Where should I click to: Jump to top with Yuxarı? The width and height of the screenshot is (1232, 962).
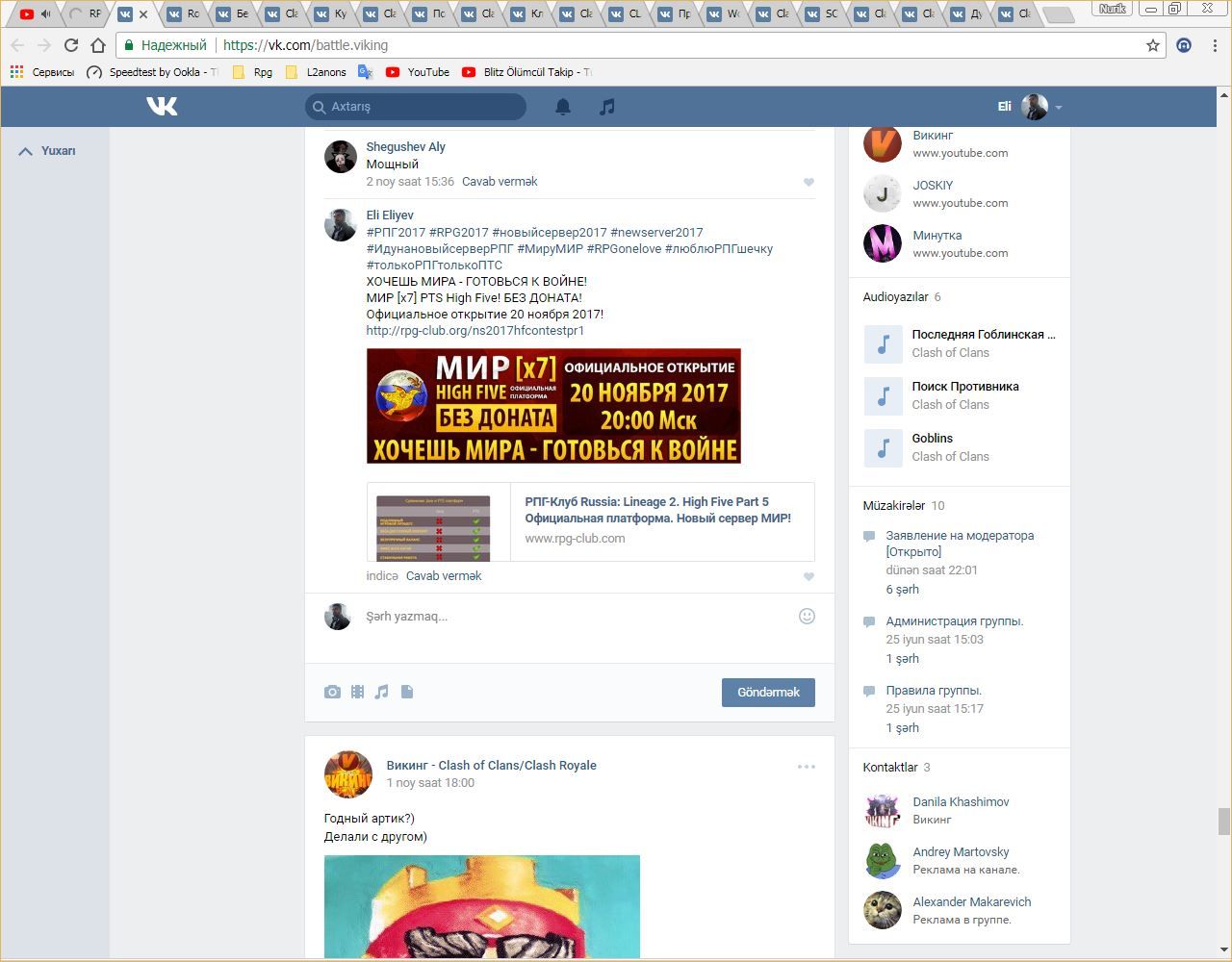pos(47,151)
